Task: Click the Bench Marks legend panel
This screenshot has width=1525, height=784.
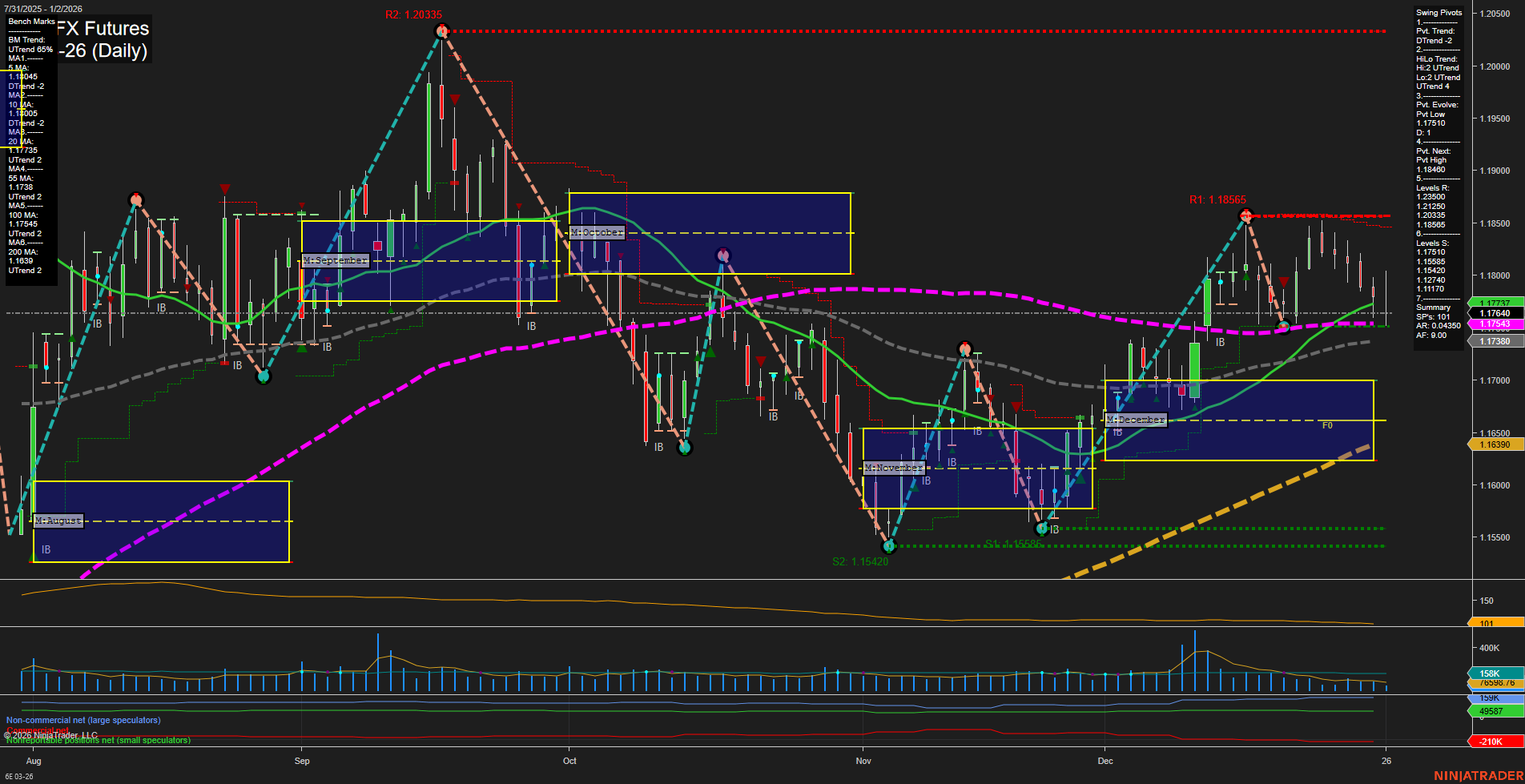Action: pos(30,144)
